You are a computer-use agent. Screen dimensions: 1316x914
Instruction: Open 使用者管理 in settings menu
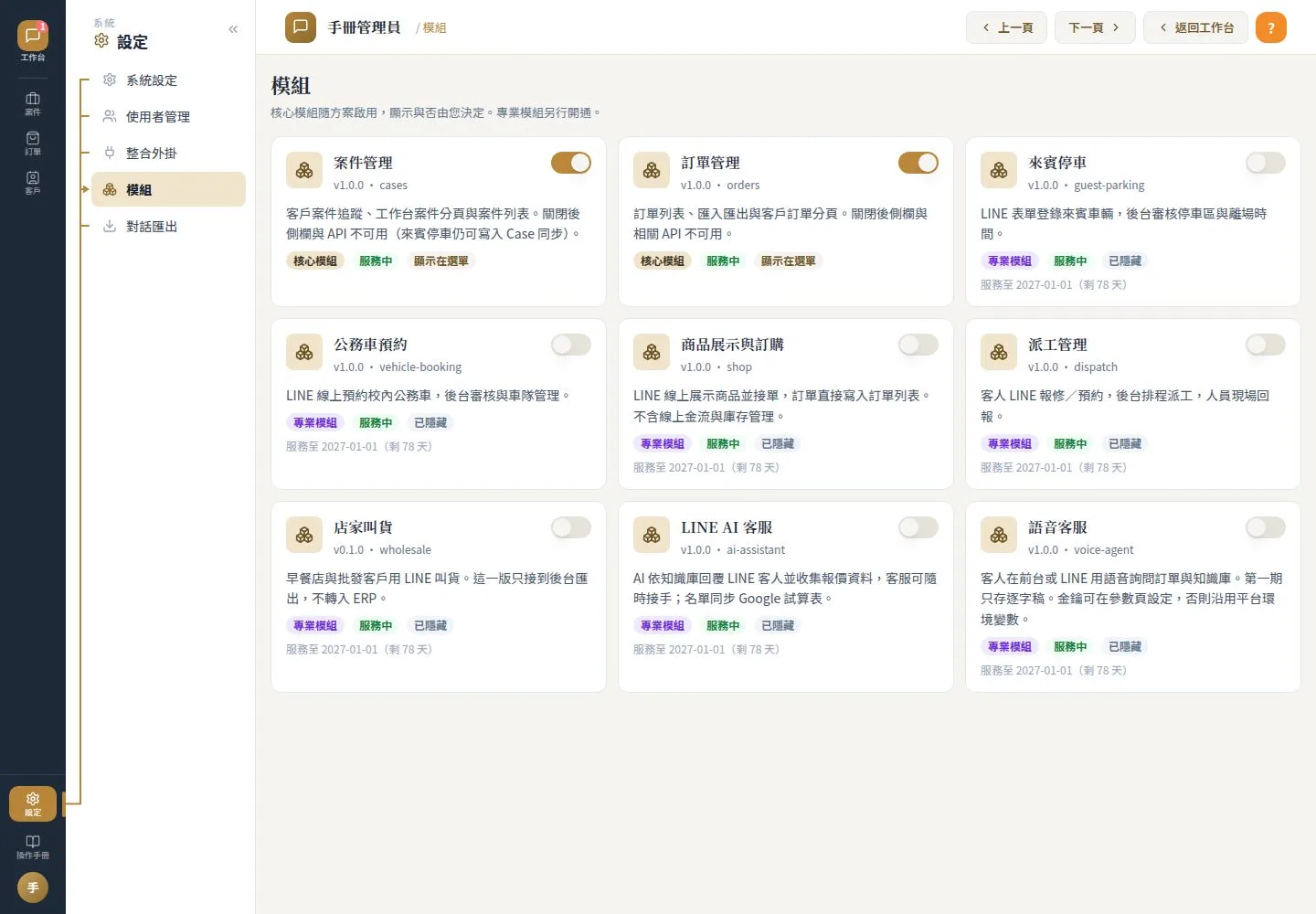[168, 117]
